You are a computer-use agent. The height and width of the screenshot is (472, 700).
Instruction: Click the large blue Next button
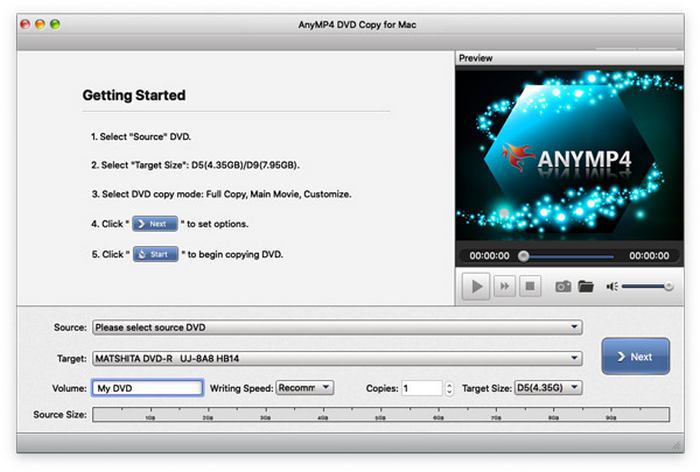635,357
